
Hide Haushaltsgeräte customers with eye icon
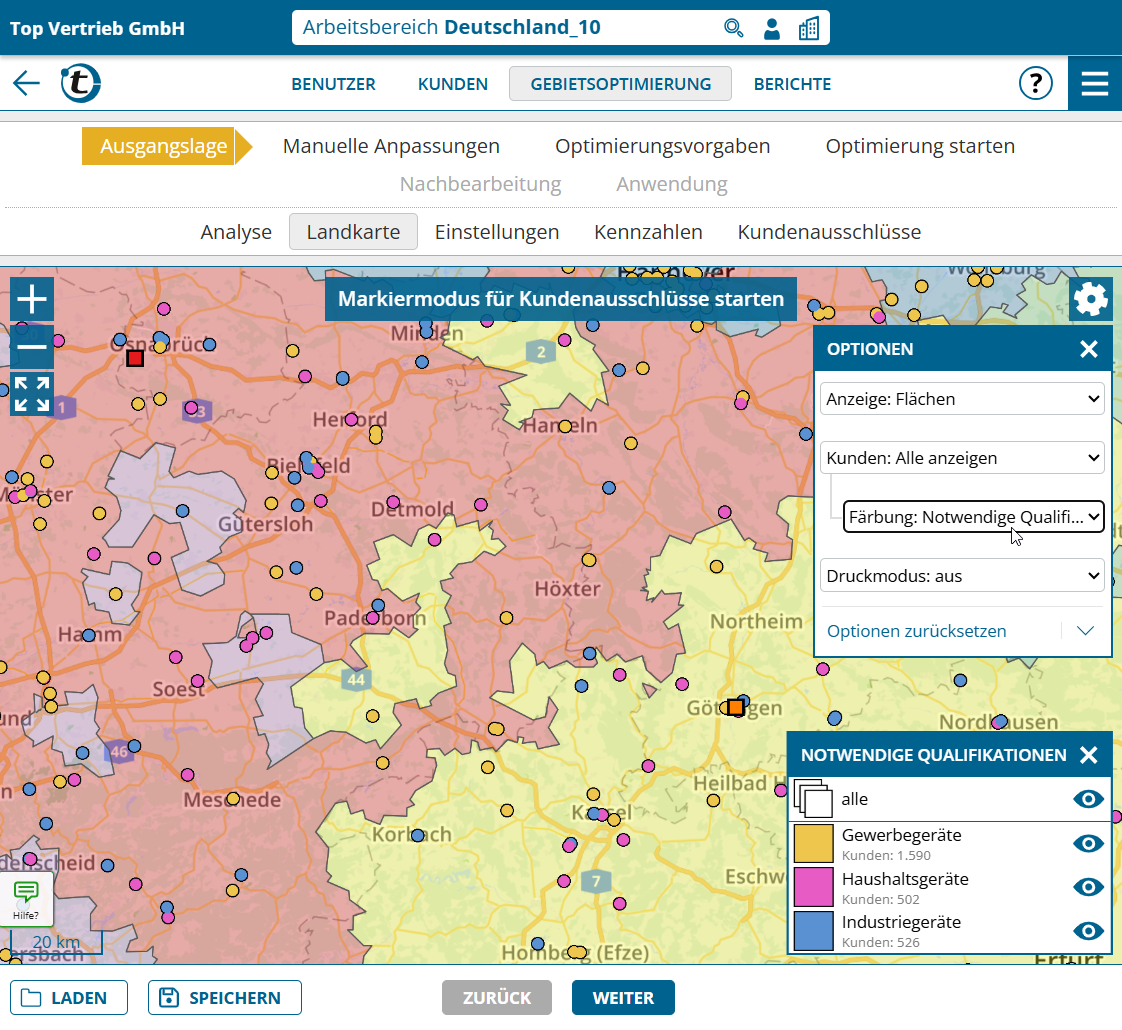coord(1088,887)
